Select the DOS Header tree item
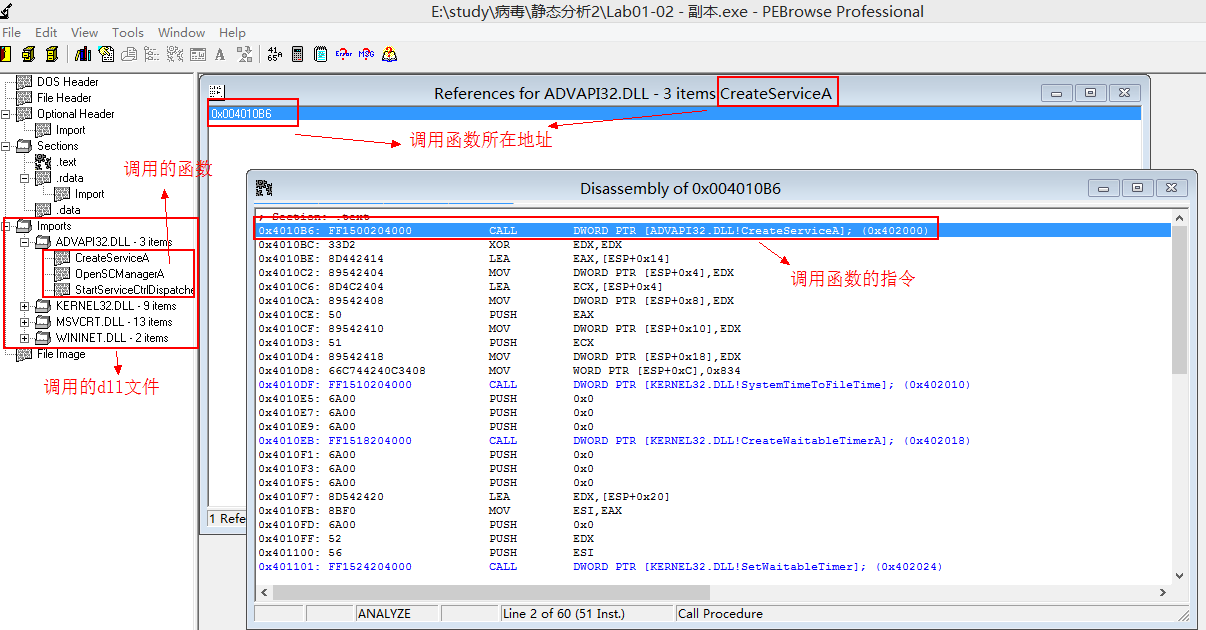The image size is (1206, 630). coord(67,82)
